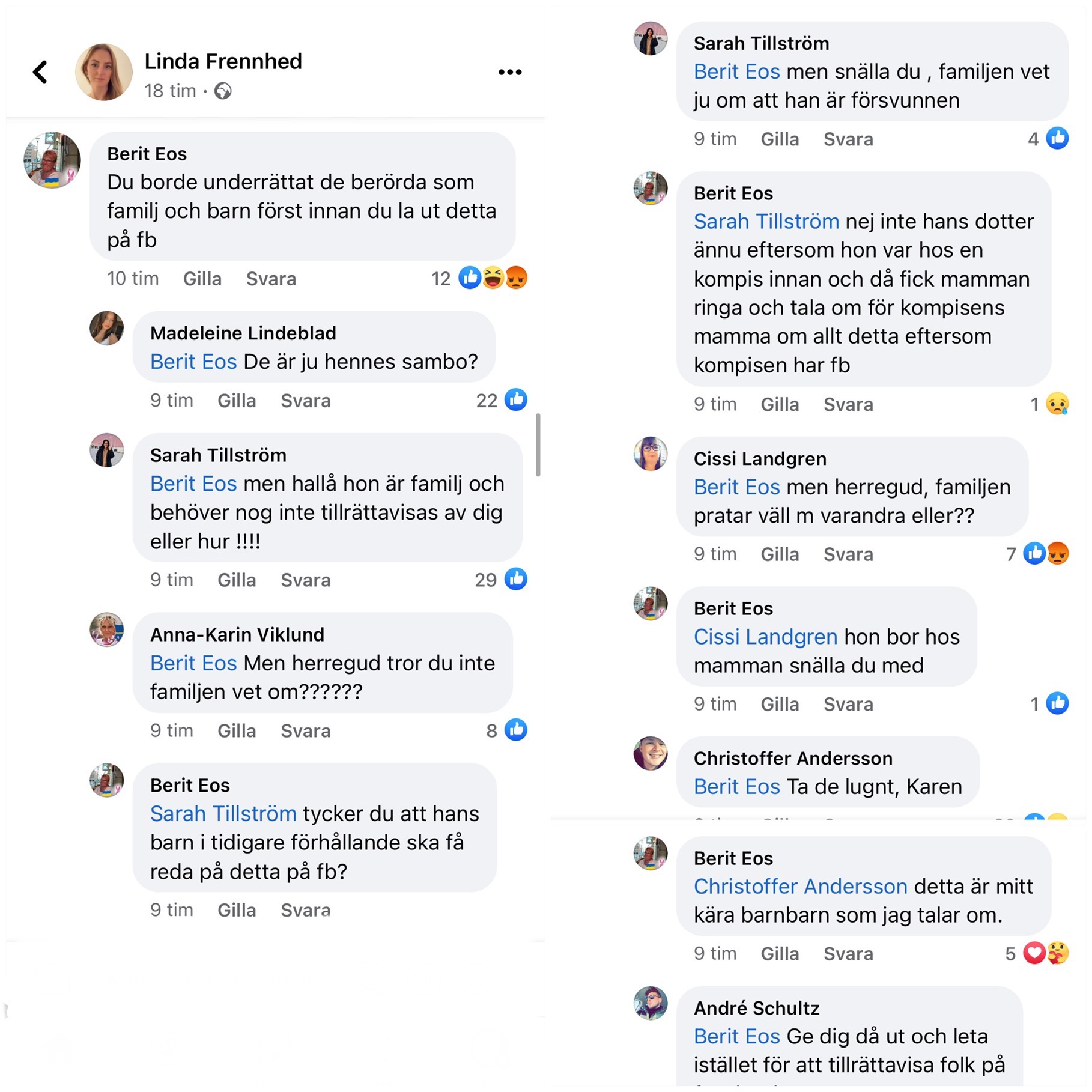
Task: Click the sad reaction on Berit's daughter comment
Action: coord(1057,404)
